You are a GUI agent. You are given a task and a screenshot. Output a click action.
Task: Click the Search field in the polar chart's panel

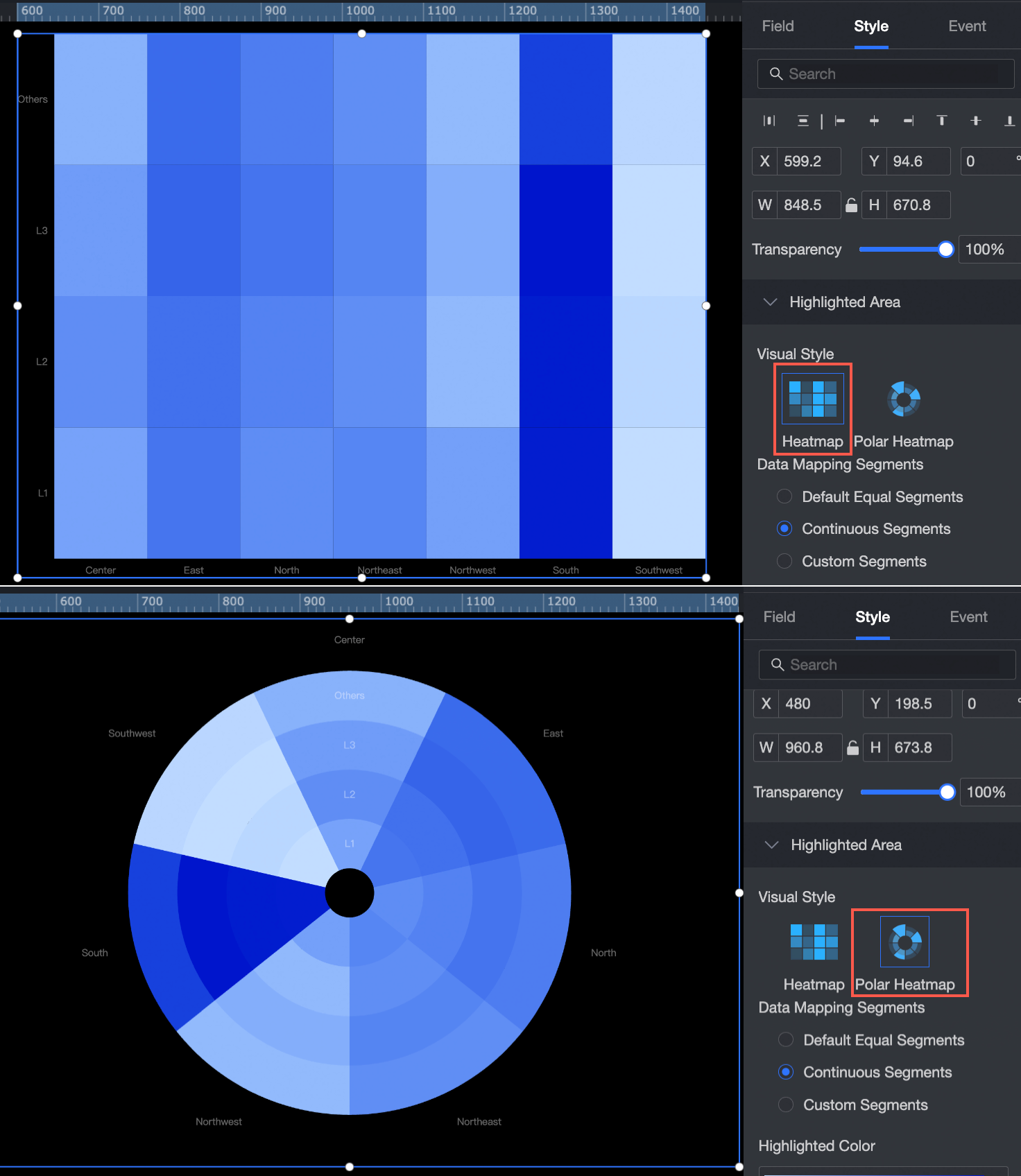[887, 664]
